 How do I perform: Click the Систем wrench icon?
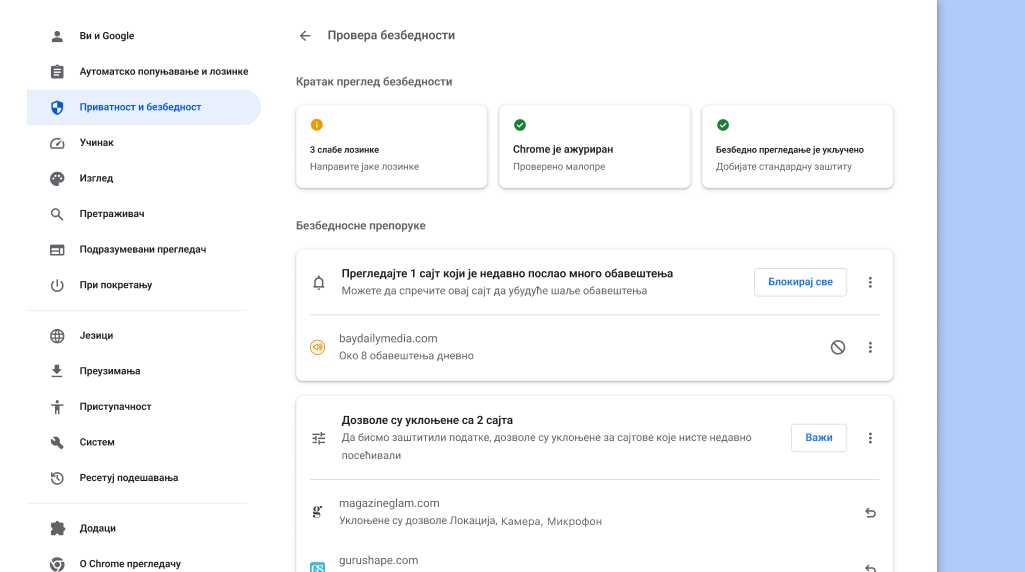pos(57,443)
